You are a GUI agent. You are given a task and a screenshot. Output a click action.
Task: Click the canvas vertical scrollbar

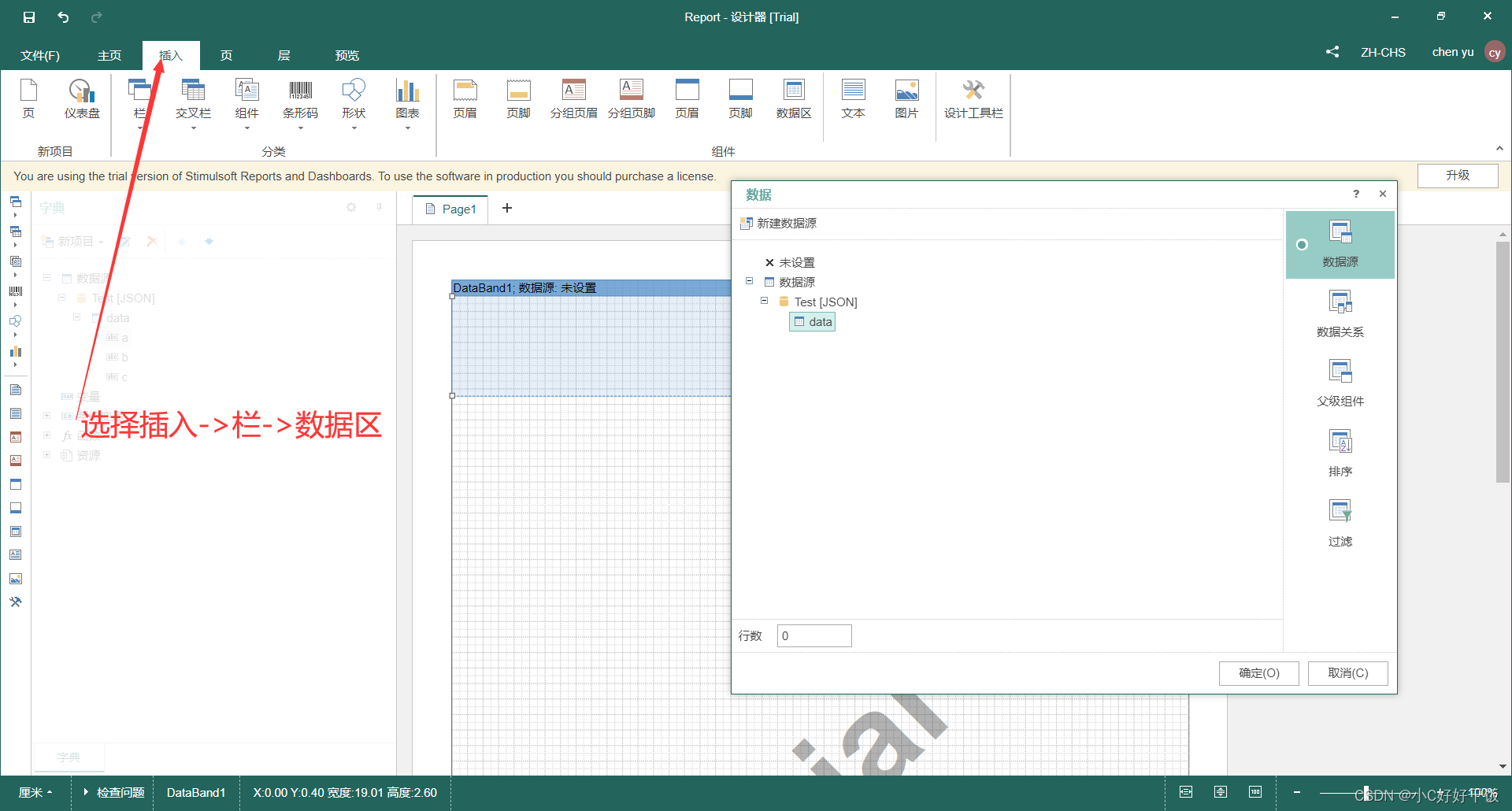1503,362
